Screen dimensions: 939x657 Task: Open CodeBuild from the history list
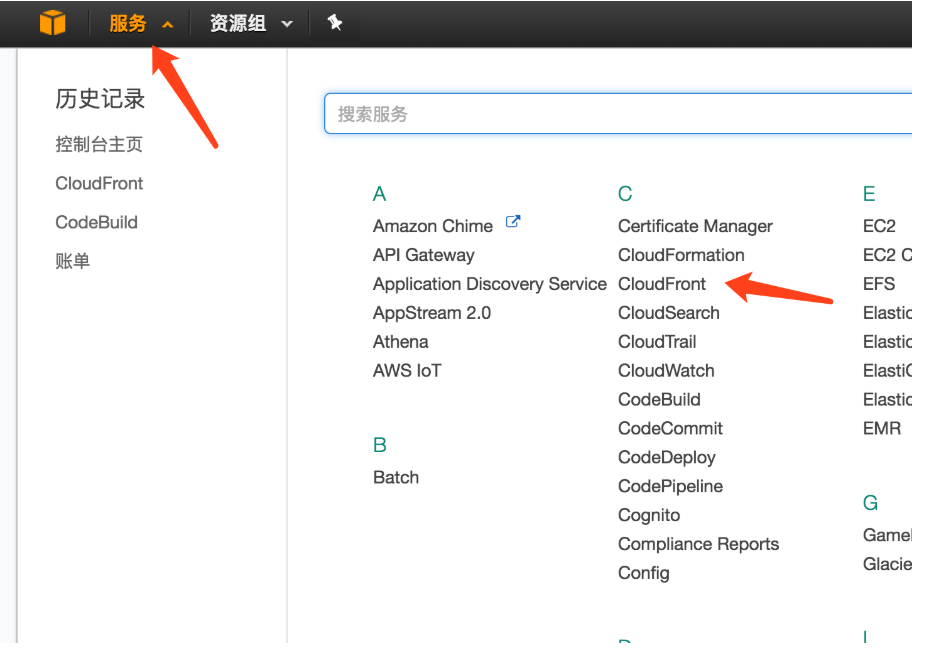tap(96, 222)
